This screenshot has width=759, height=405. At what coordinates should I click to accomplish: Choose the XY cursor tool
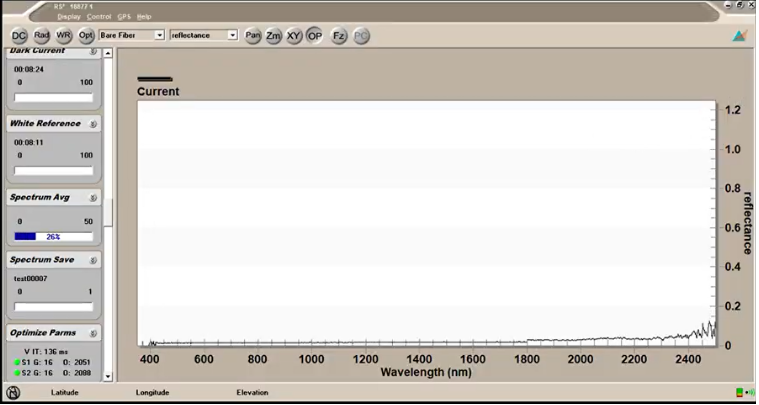(x=294, y=36)
